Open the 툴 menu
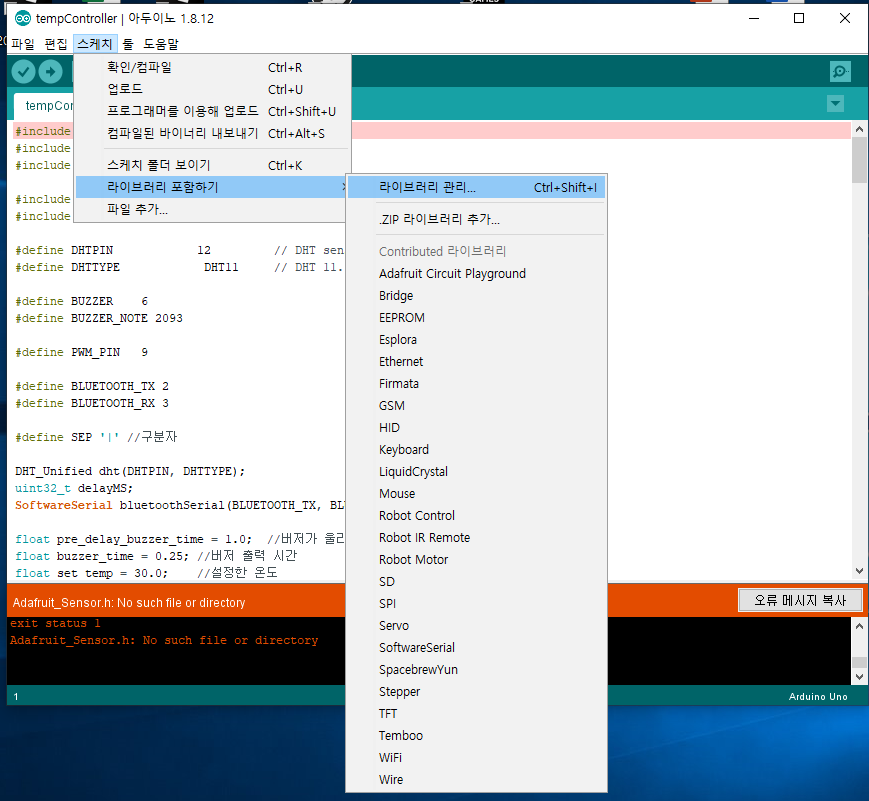869x801 pixels. click(128, 44)
